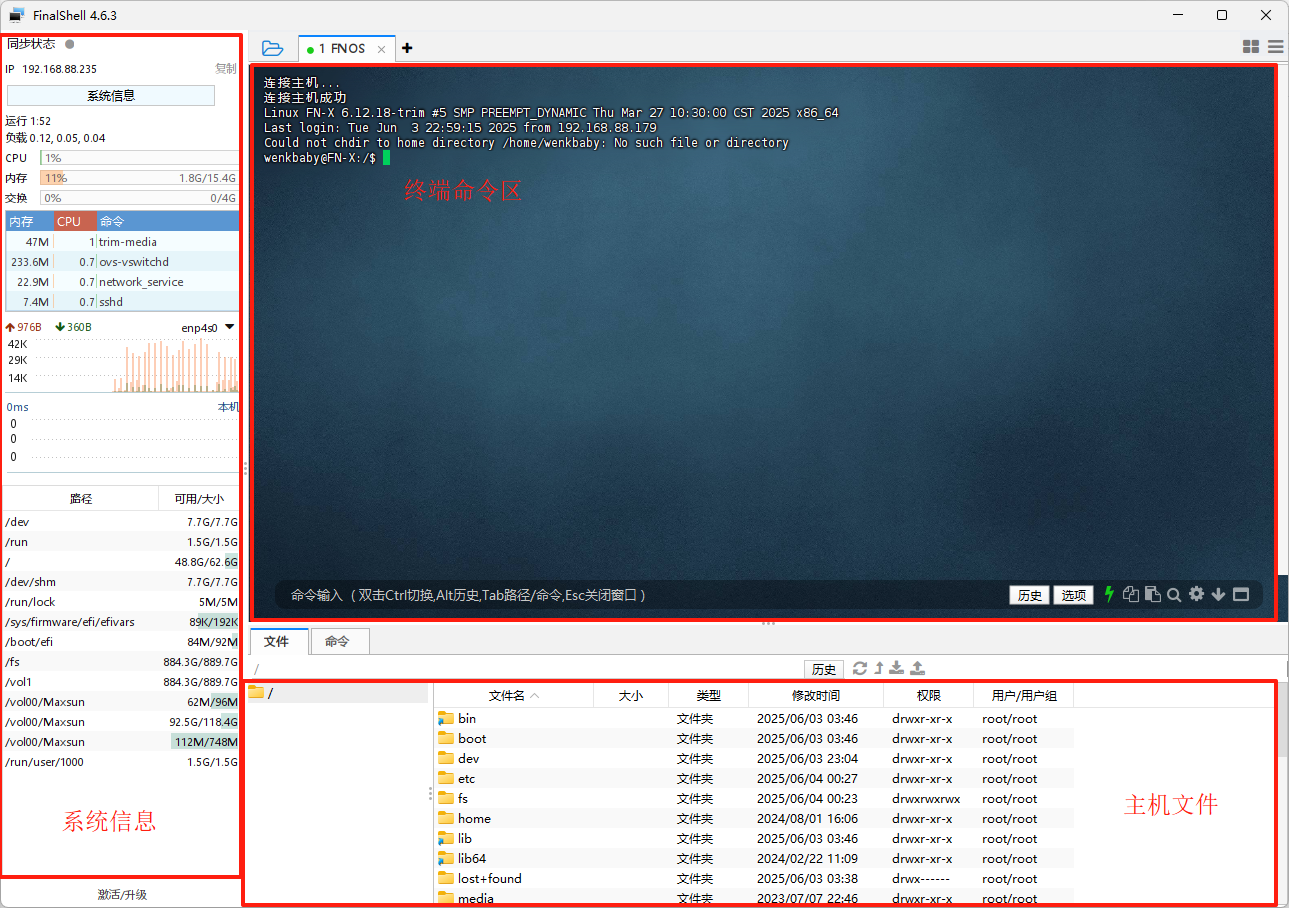This screenshot has width=1289, height=908.
Task: Click the download icon in file toolbar
Action: click(897, 668)
